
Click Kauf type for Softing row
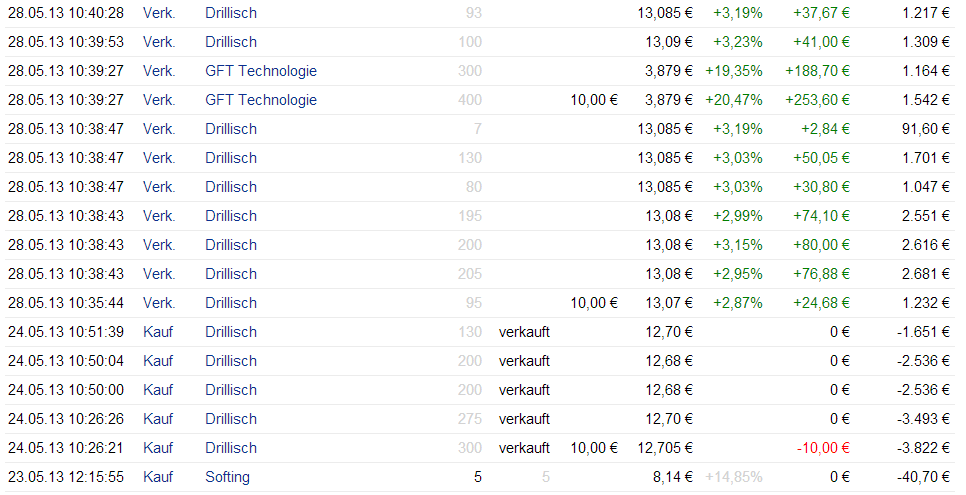click(158, 477)
